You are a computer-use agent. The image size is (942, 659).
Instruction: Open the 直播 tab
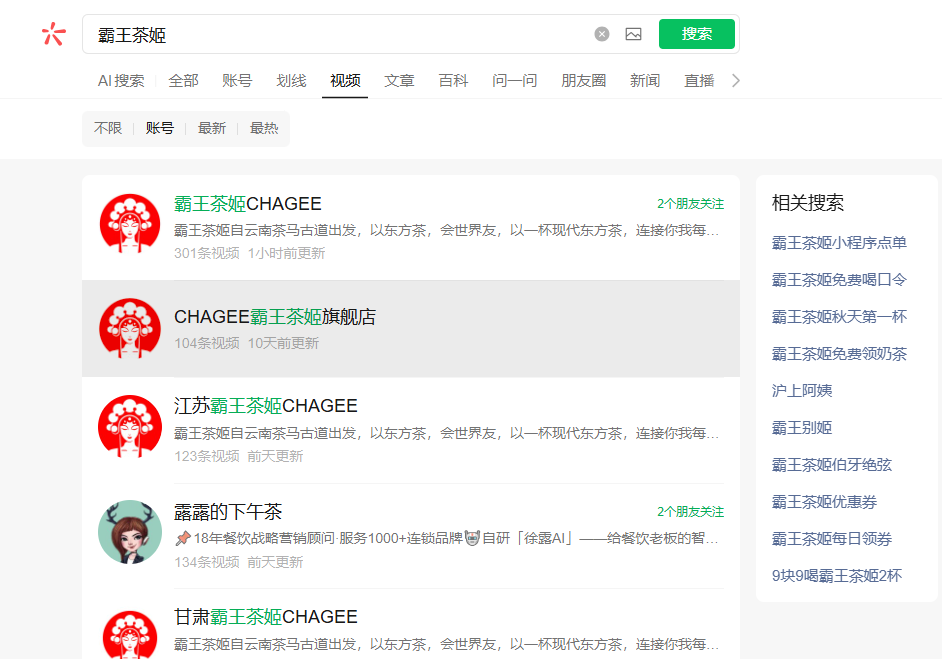(699, 80)
